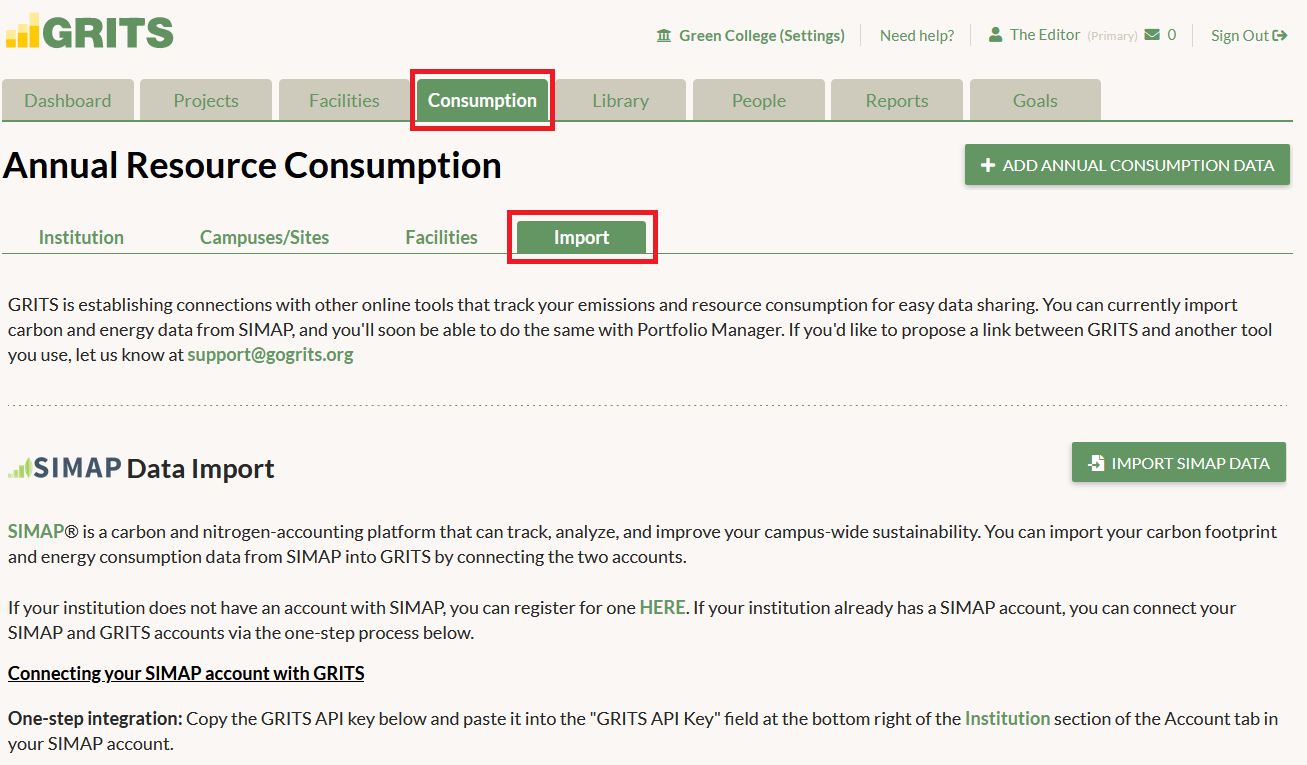The image size is (1307, 765).
Task: Click the GRITS logo
Action: point(89,32)
